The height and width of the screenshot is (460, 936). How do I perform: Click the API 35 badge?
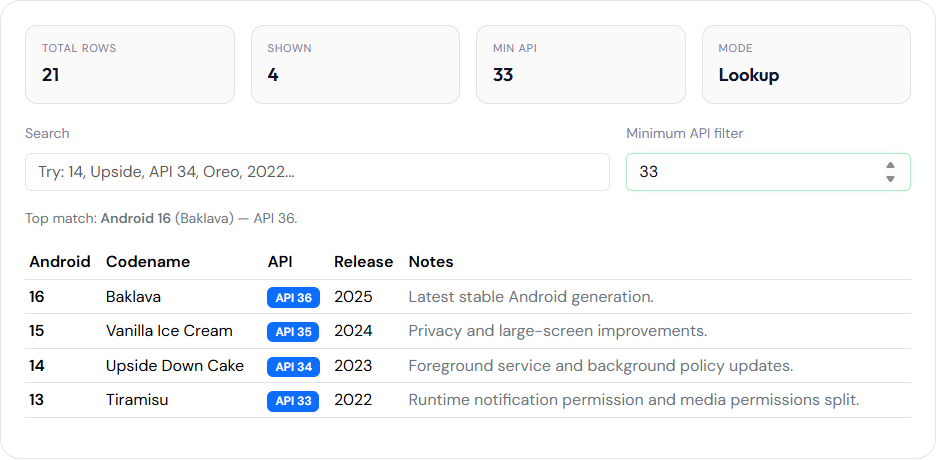[x=293, y=332]
